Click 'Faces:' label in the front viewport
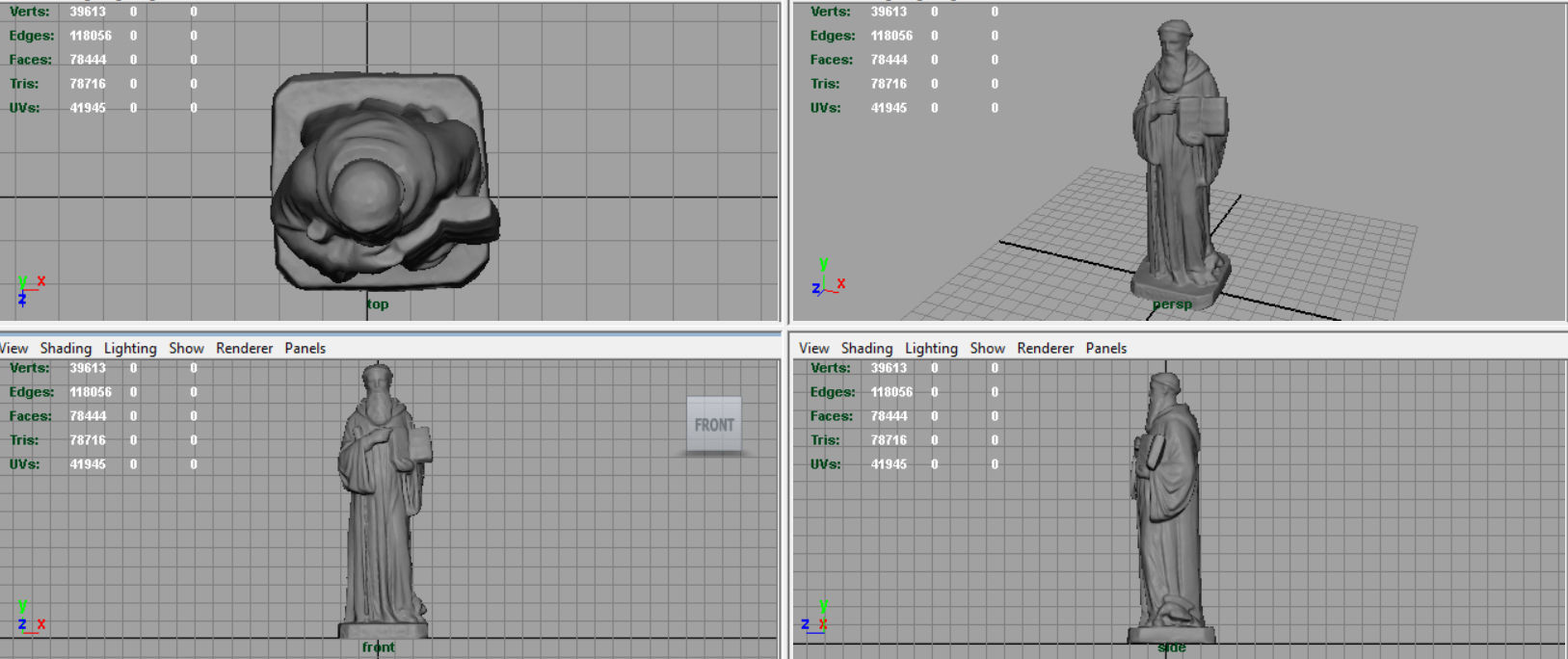Viewport: 1568px width, 659px height. tap(30, 416)
